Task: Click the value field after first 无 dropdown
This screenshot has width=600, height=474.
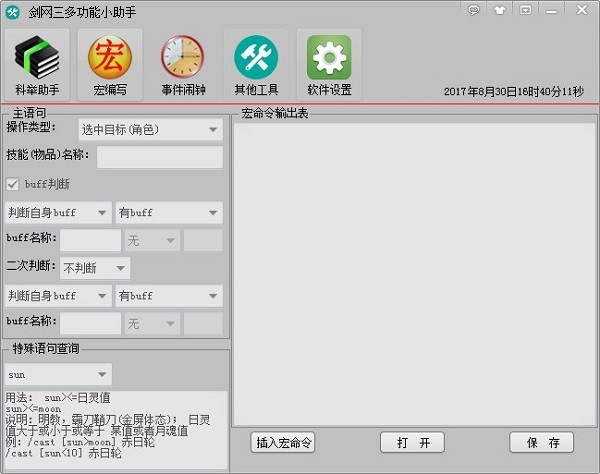Action: [203, 240]
